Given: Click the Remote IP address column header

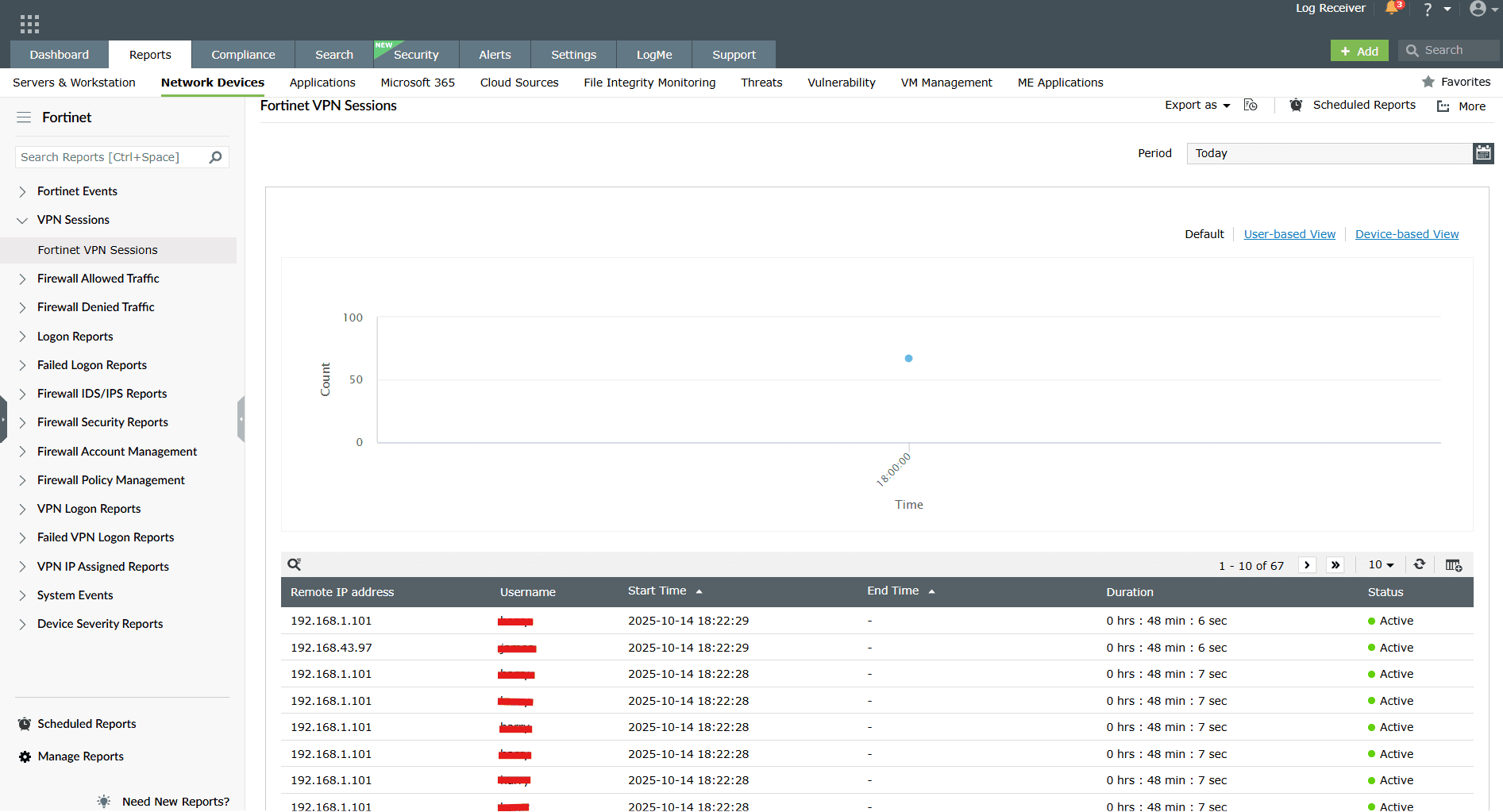Looking at the screenshot, I should click(342, 592).
